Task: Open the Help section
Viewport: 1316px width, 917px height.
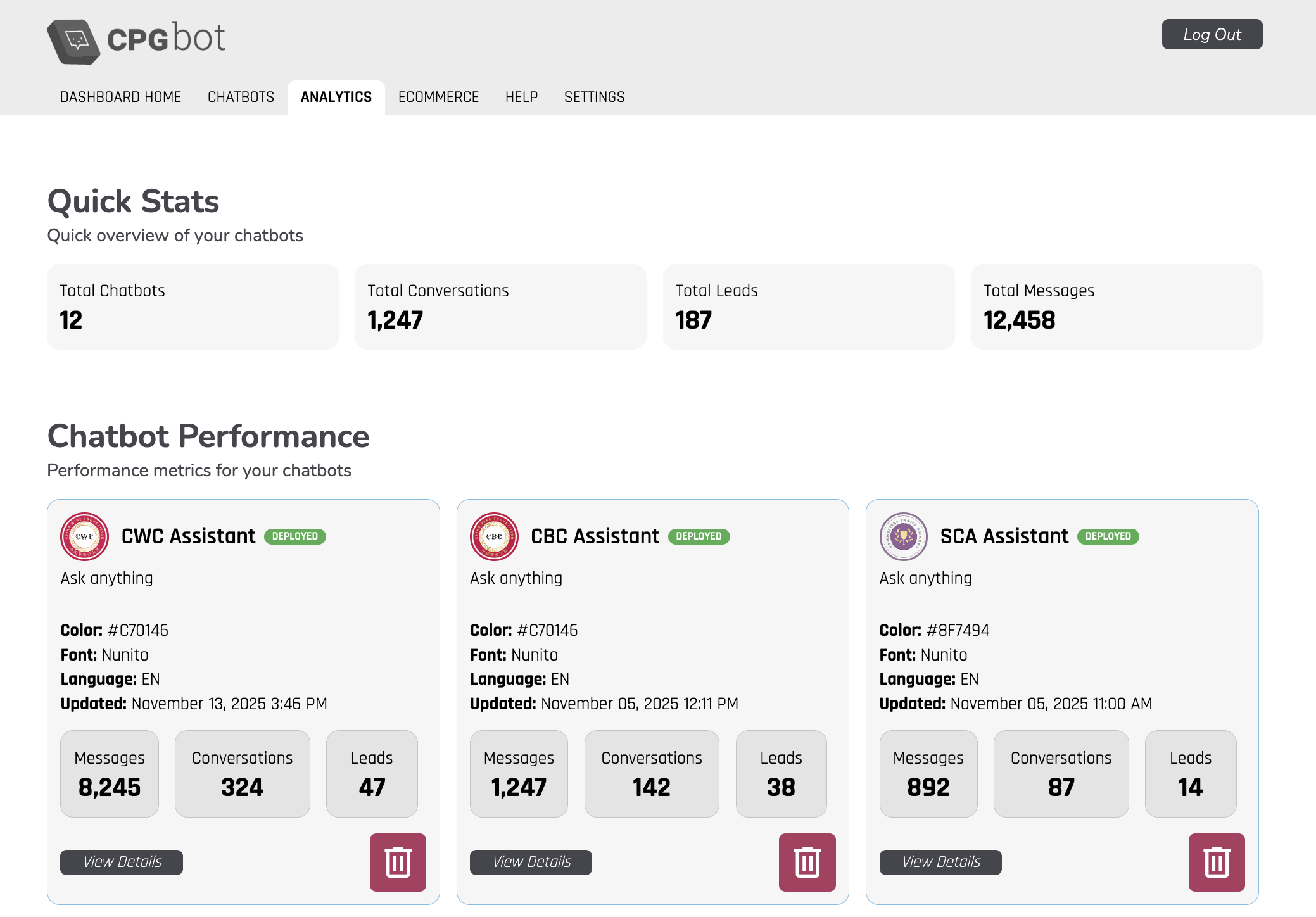Action: [x=521, y=97]
